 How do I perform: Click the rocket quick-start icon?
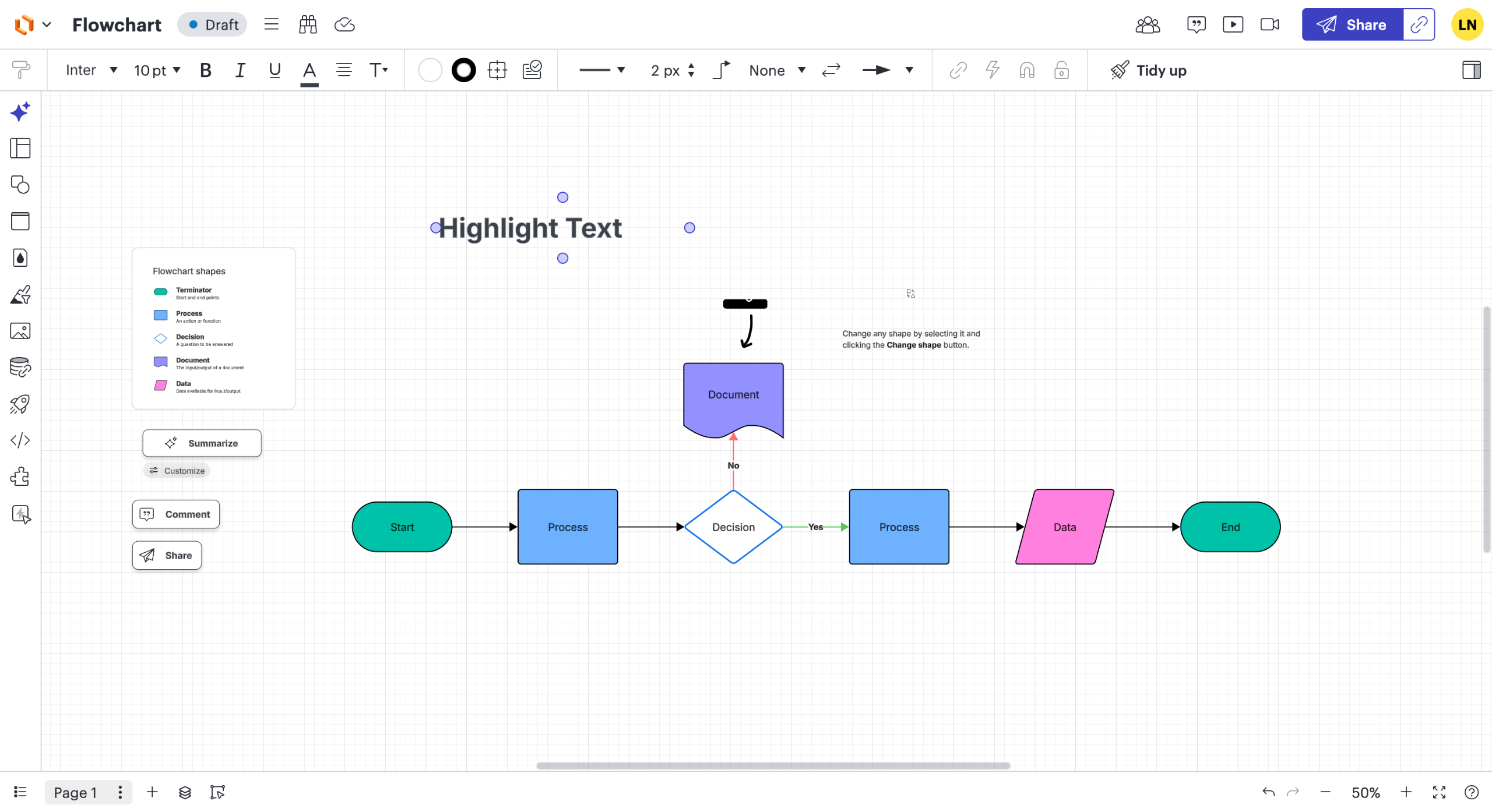click(20, 404)
